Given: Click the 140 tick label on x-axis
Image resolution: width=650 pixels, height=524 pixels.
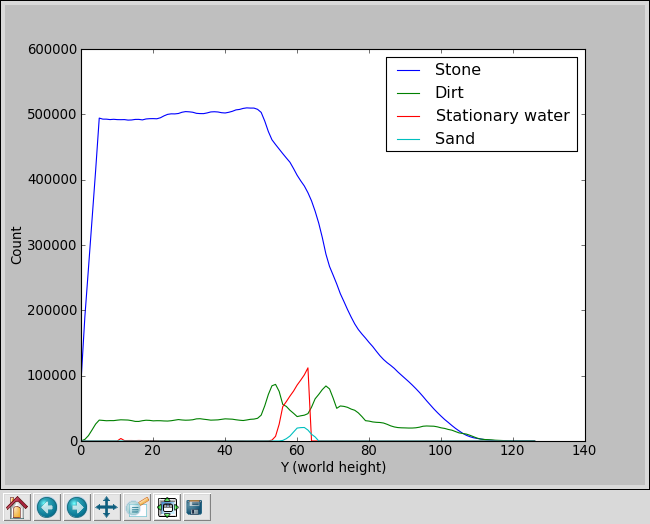Looking at the screenshot, I should point(585,451).
